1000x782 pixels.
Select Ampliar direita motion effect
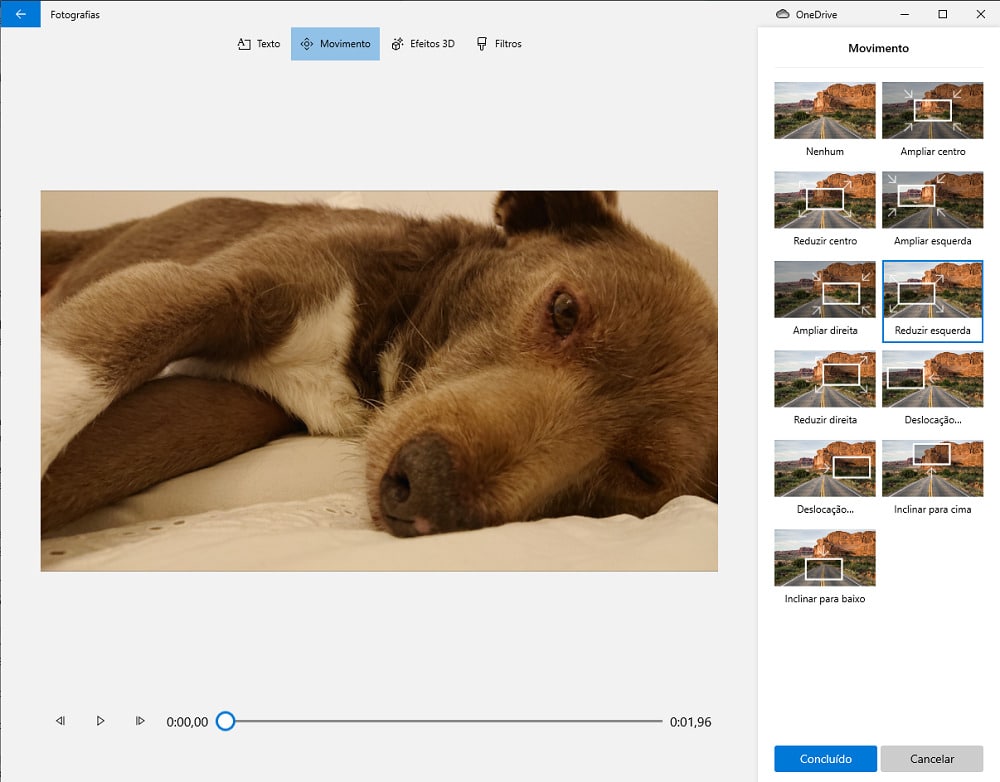tap(825, 290)
